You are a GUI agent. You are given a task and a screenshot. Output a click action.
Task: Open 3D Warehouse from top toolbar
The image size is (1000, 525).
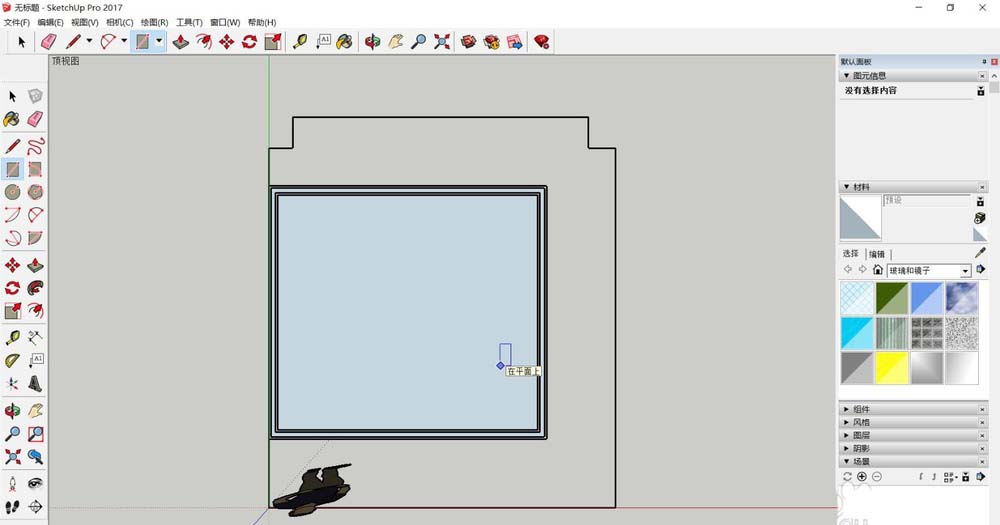pyautogui.click(x=469, y=41)
